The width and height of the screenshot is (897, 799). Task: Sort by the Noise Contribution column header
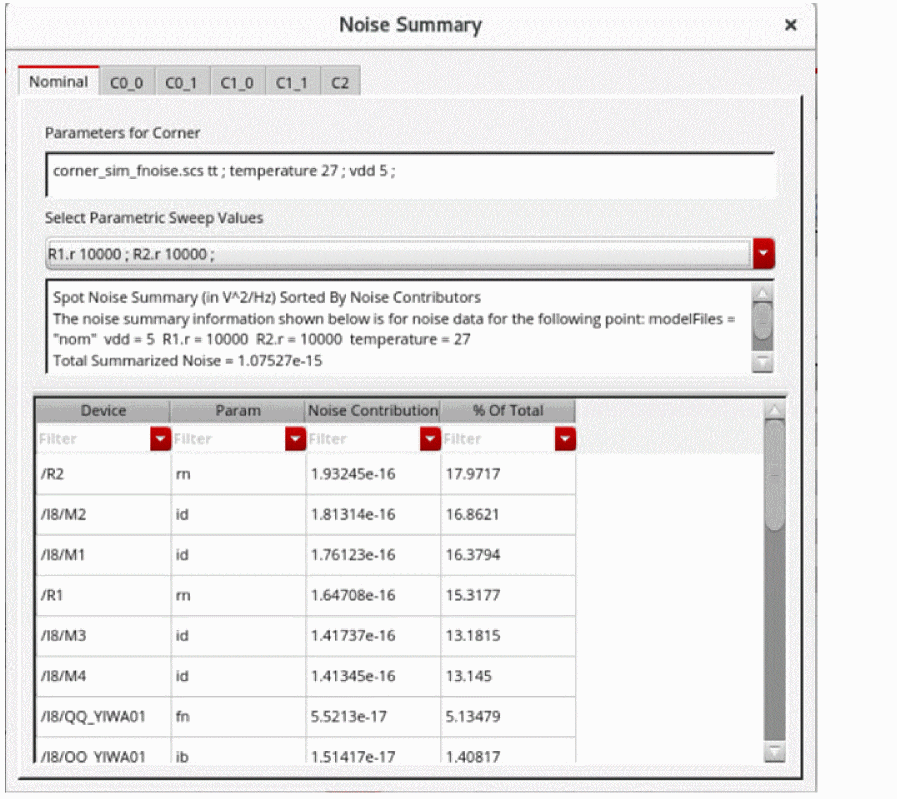coord(373,411)
